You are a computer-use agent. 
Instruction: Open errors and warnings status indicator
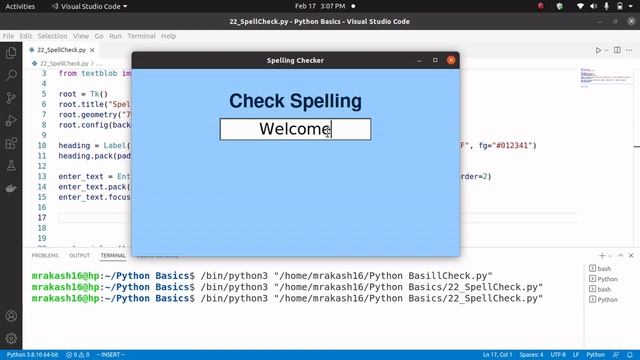tap(78, 355)
